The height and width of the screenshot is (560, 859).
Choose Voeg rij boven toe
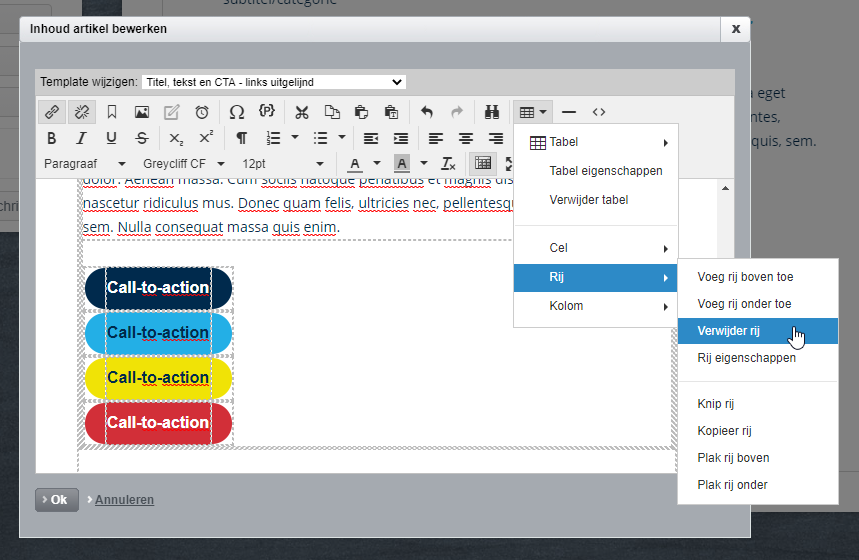pos(758,277)
